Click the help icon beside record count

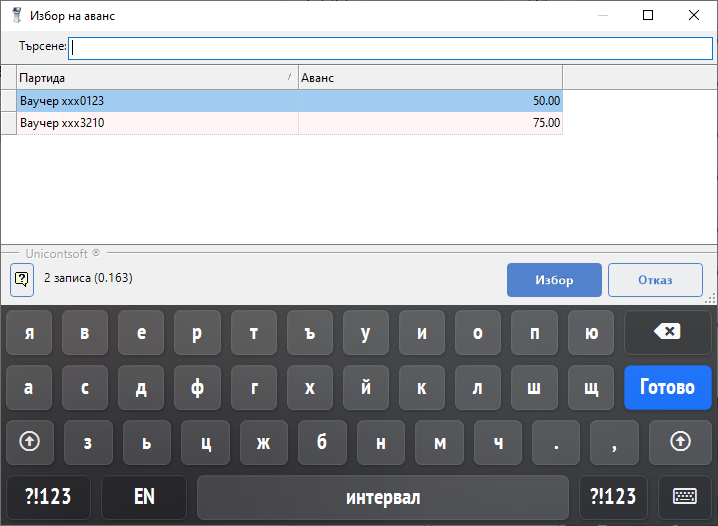[x=22, y=279]
